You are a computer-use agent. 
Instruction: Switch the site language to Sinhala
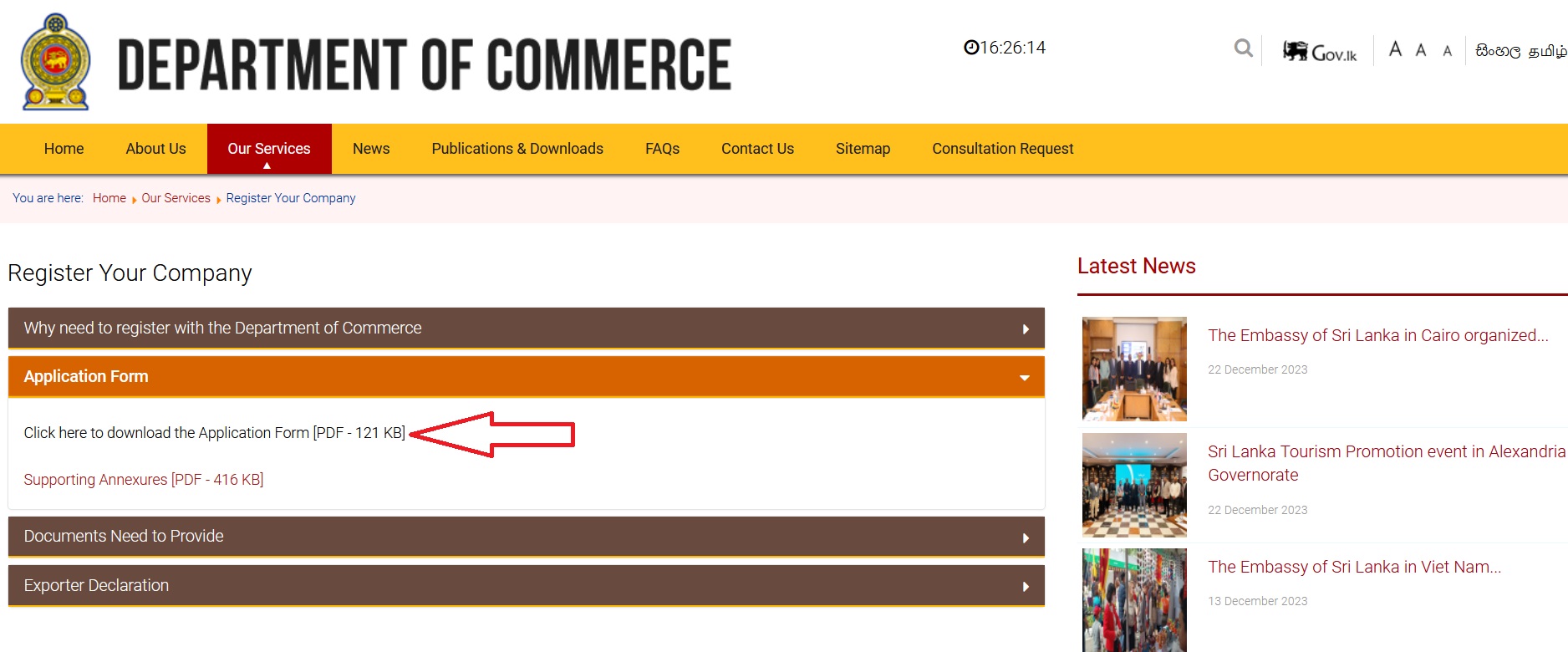pyautogui.click(x=1498, y=51)
